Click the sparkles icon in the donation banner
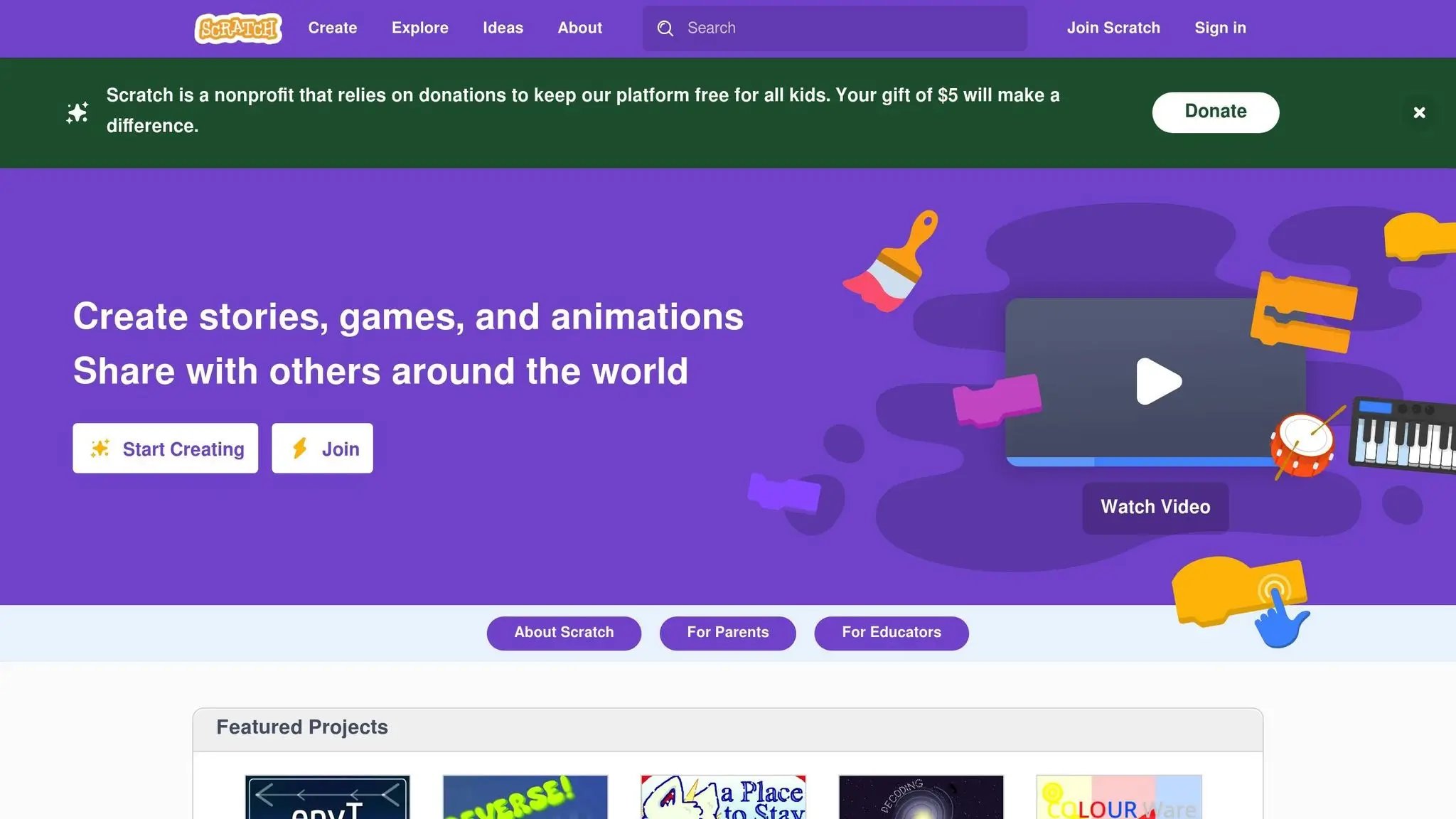 77,112
